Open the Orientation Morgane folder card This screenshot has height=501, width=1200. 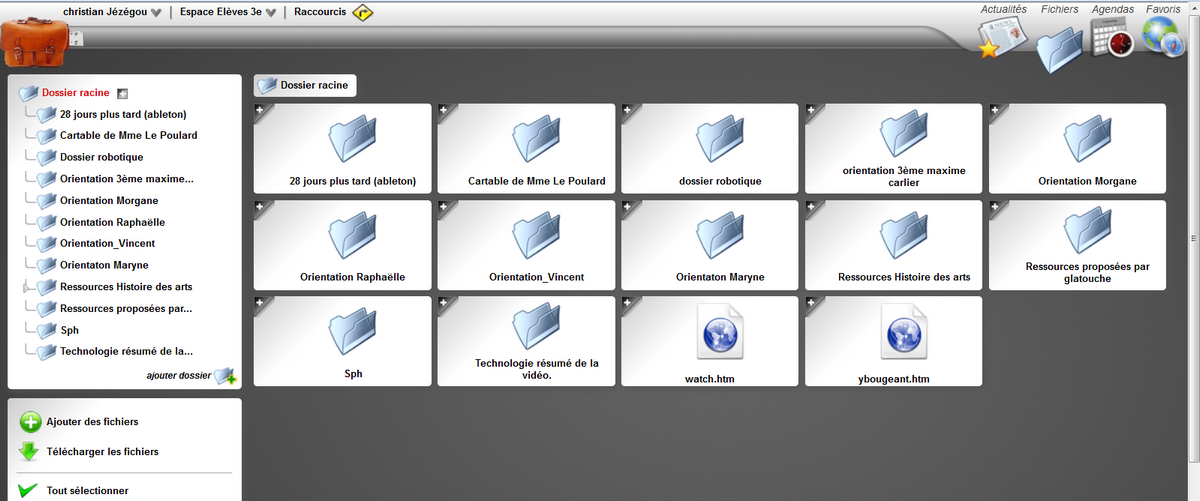point(1078,148)
